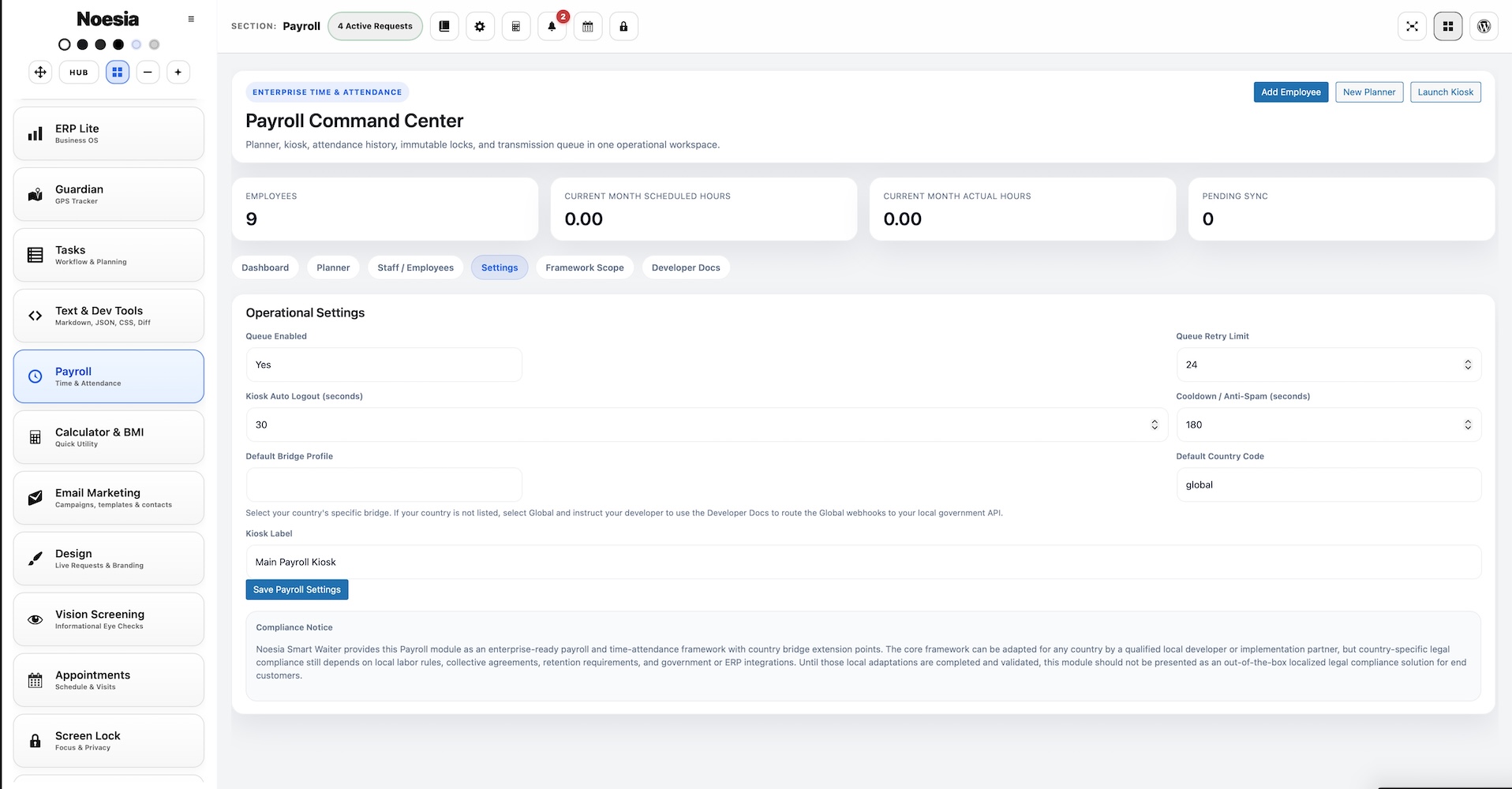The width and height of the screenshot is (1512, 789).
Task: Click the Launch Kiosk button
Action: tap(1446, 92)
